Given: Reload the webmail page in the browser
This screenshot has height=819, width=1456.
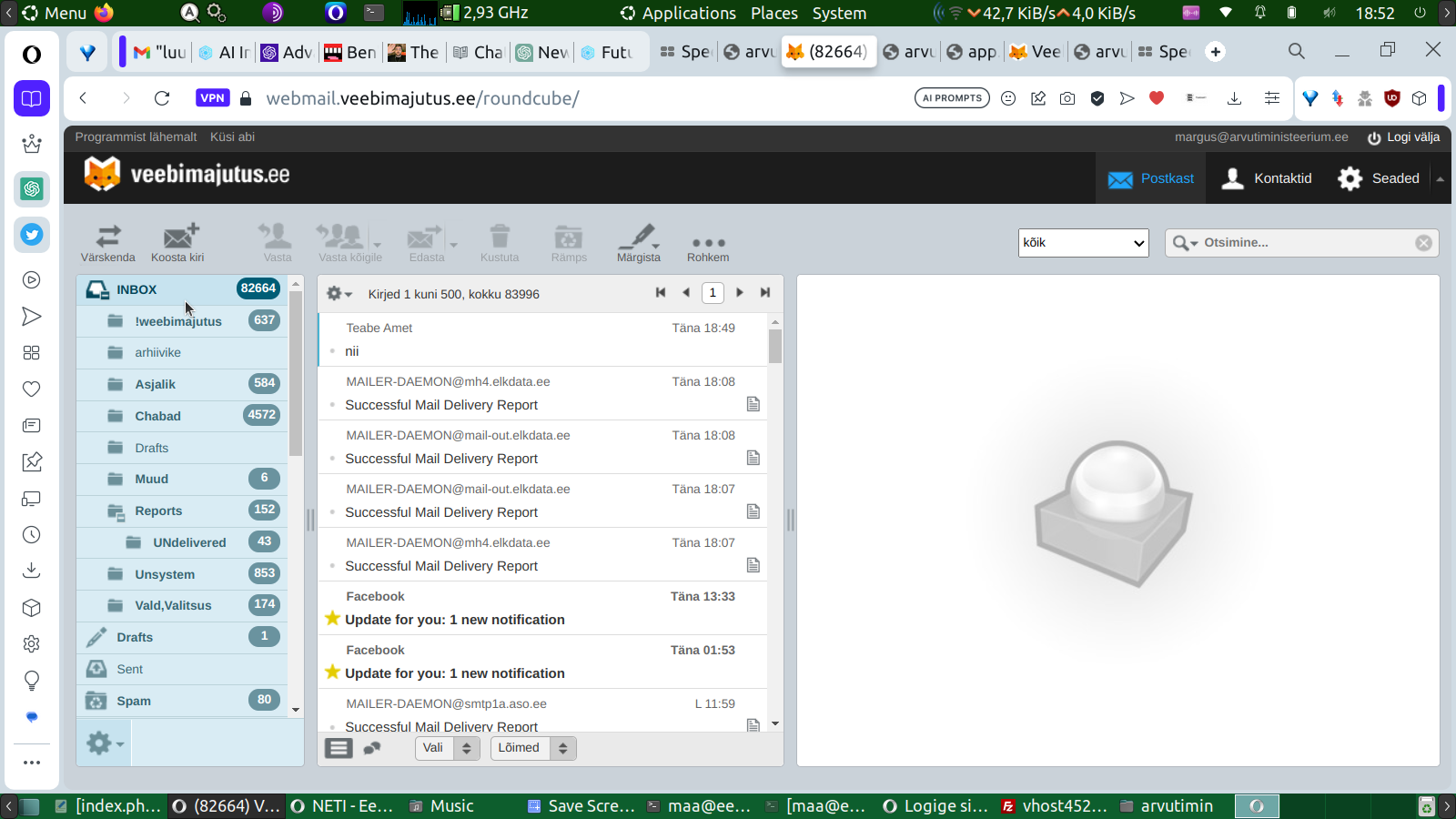Looking at the screenshot, I should (162, 98).
